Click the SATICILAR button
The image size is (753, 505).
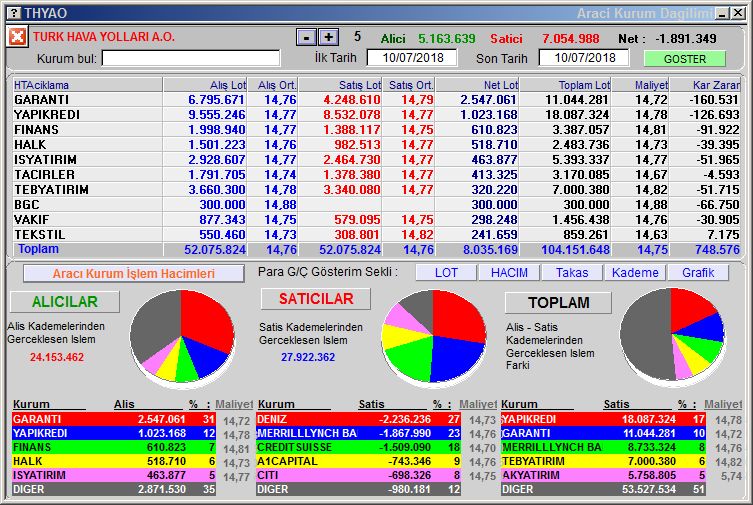[x=316, y=299]
